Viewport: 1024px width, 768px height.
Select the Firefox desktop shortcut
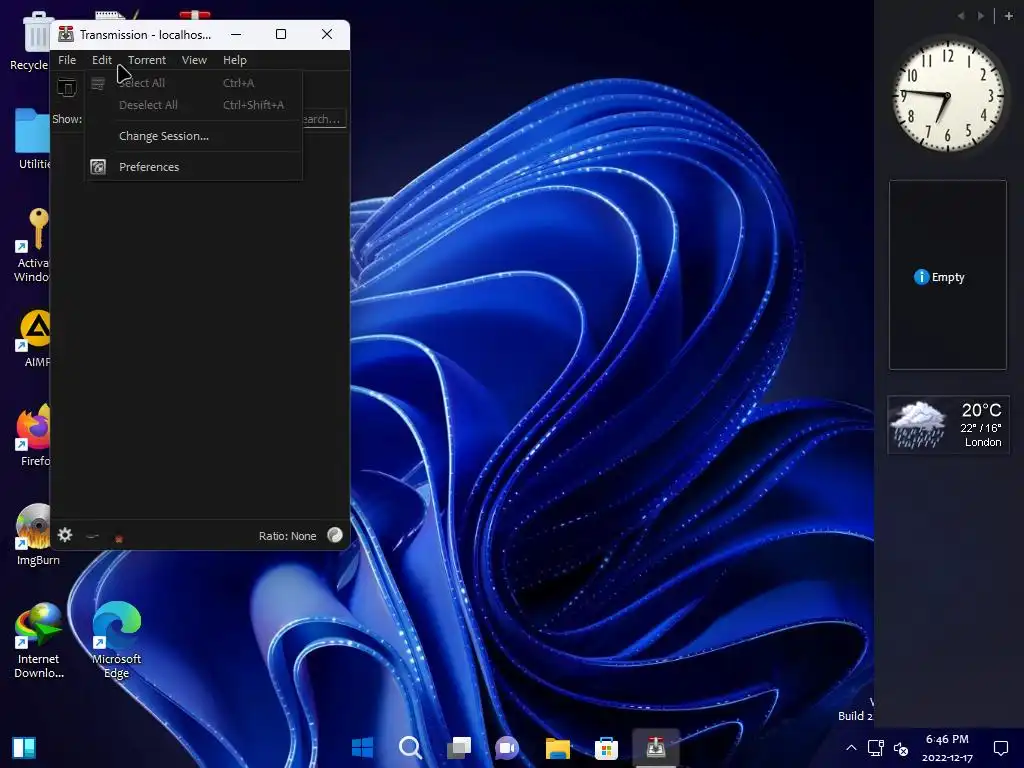point(33,436)
